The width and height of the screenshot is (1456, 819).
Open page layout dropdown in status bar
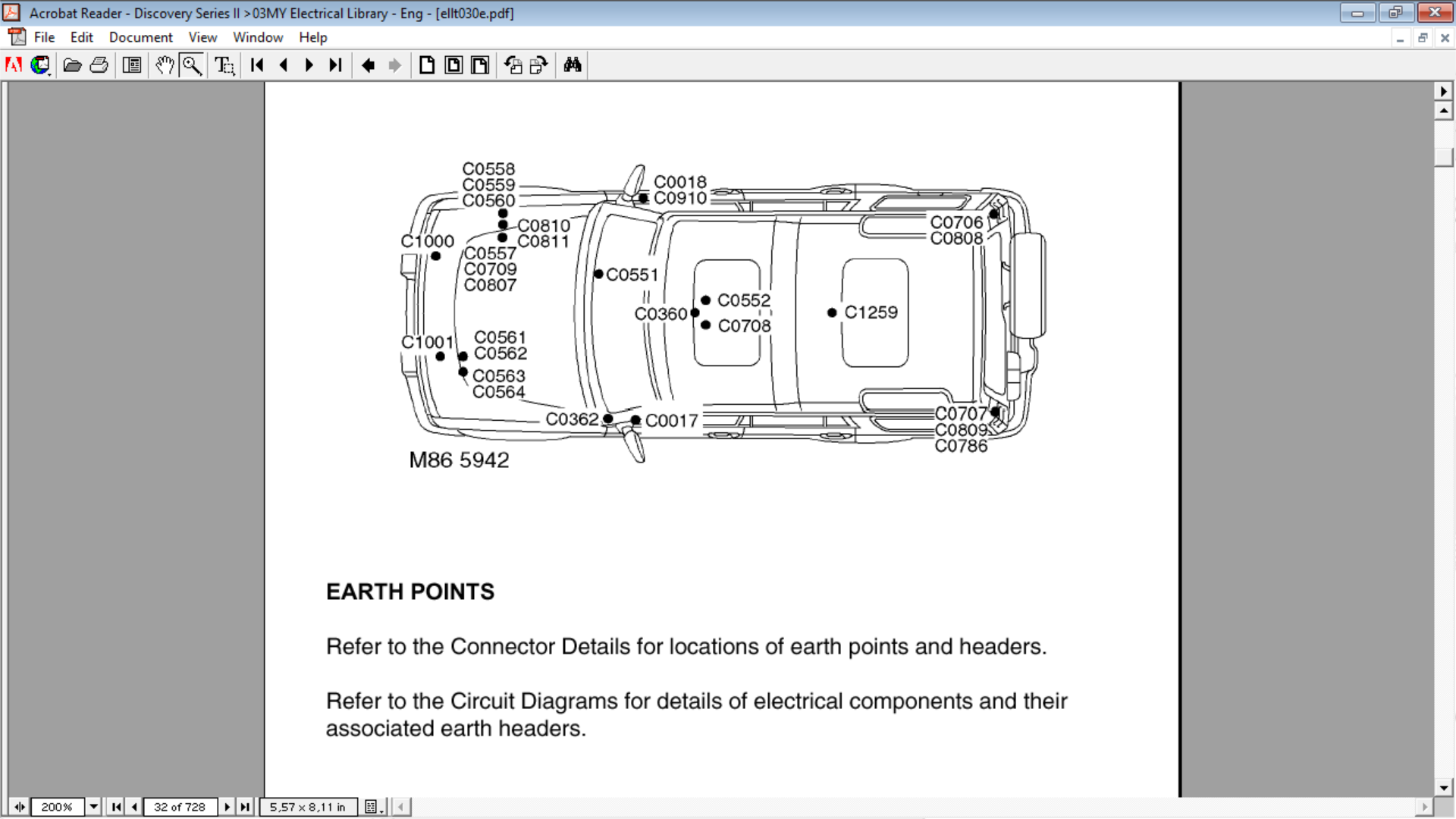373,807
